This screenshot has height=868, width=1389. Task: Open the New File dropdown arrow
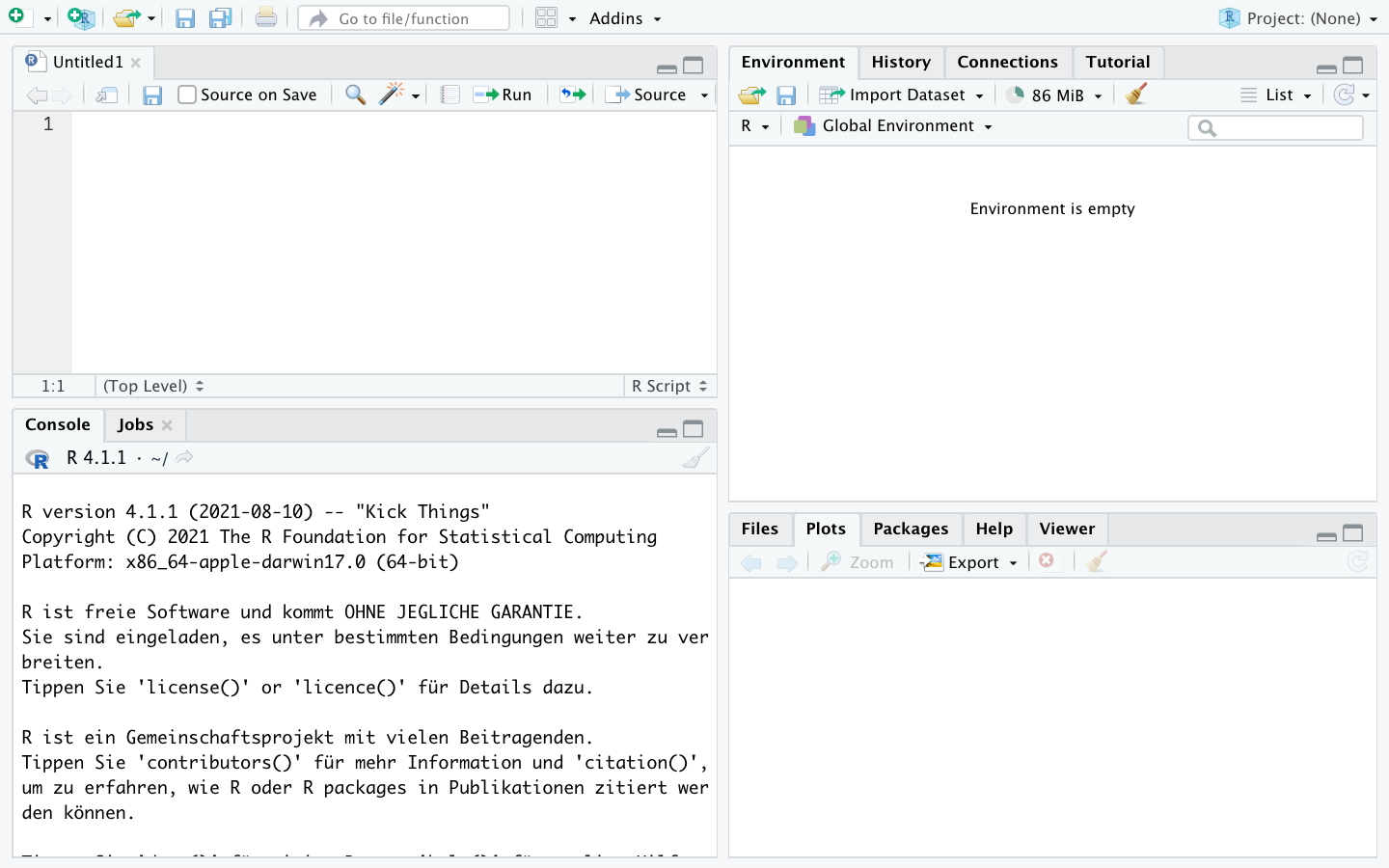(x=46, y=19)
